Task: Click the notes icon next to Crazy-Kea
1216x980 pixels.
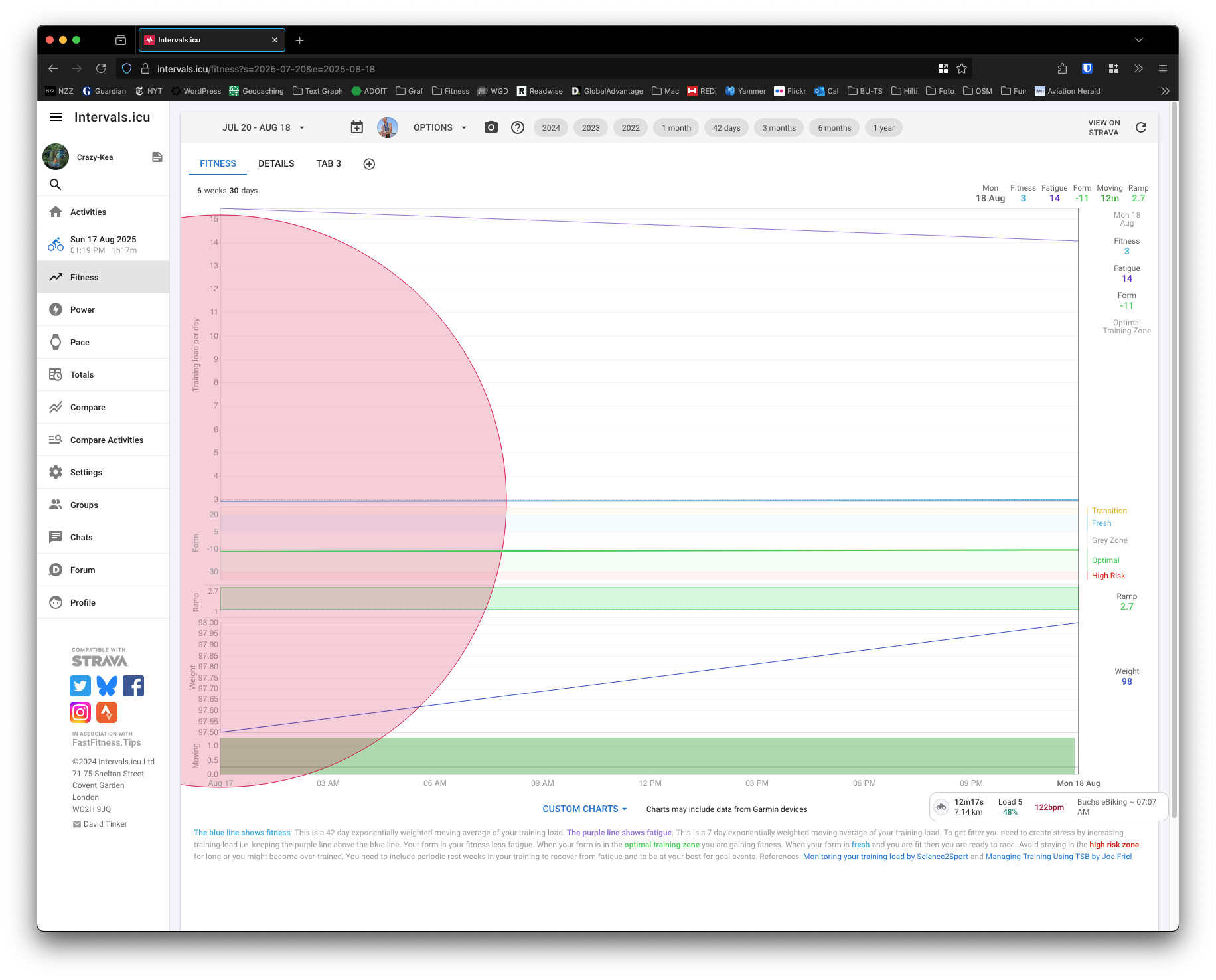Action: point(157,157)
